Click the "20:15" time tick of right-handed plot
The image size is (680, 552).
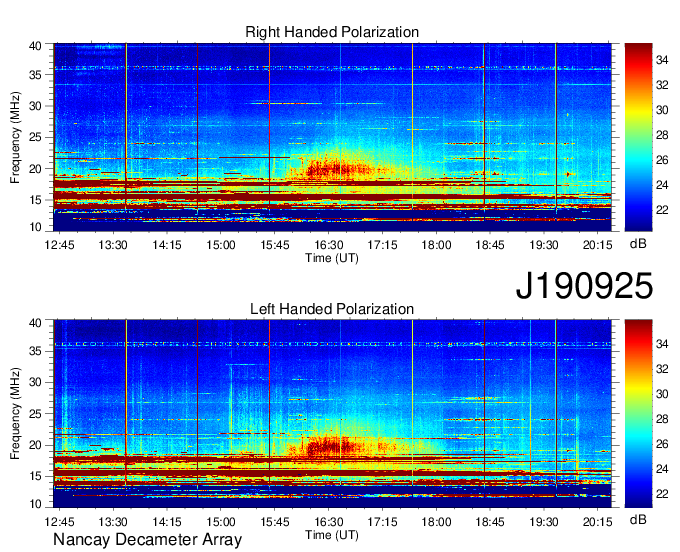597,245
